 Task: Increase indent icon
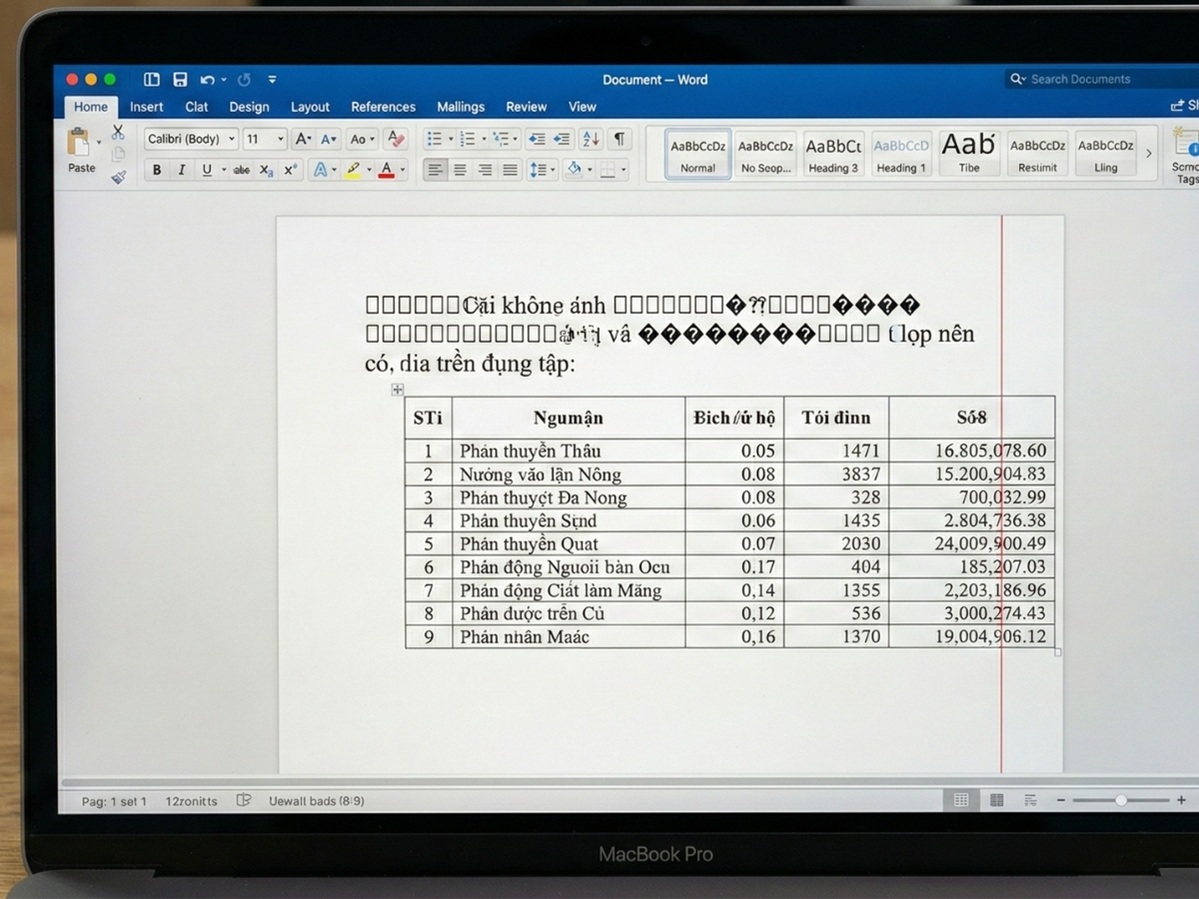562,139
